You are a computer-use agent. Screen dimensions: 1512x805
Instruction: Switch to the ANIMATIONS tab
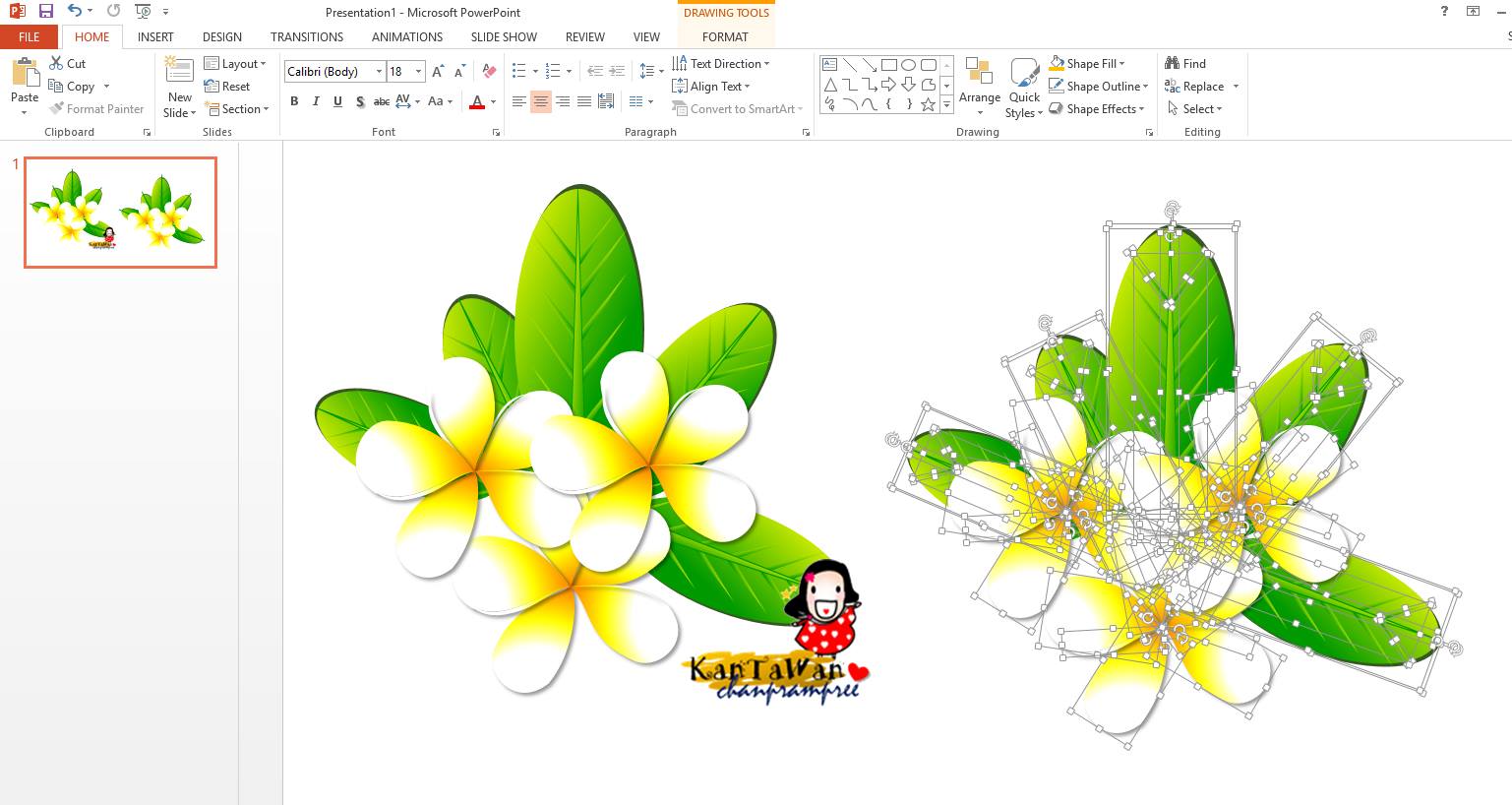click(x=407, y=36)
